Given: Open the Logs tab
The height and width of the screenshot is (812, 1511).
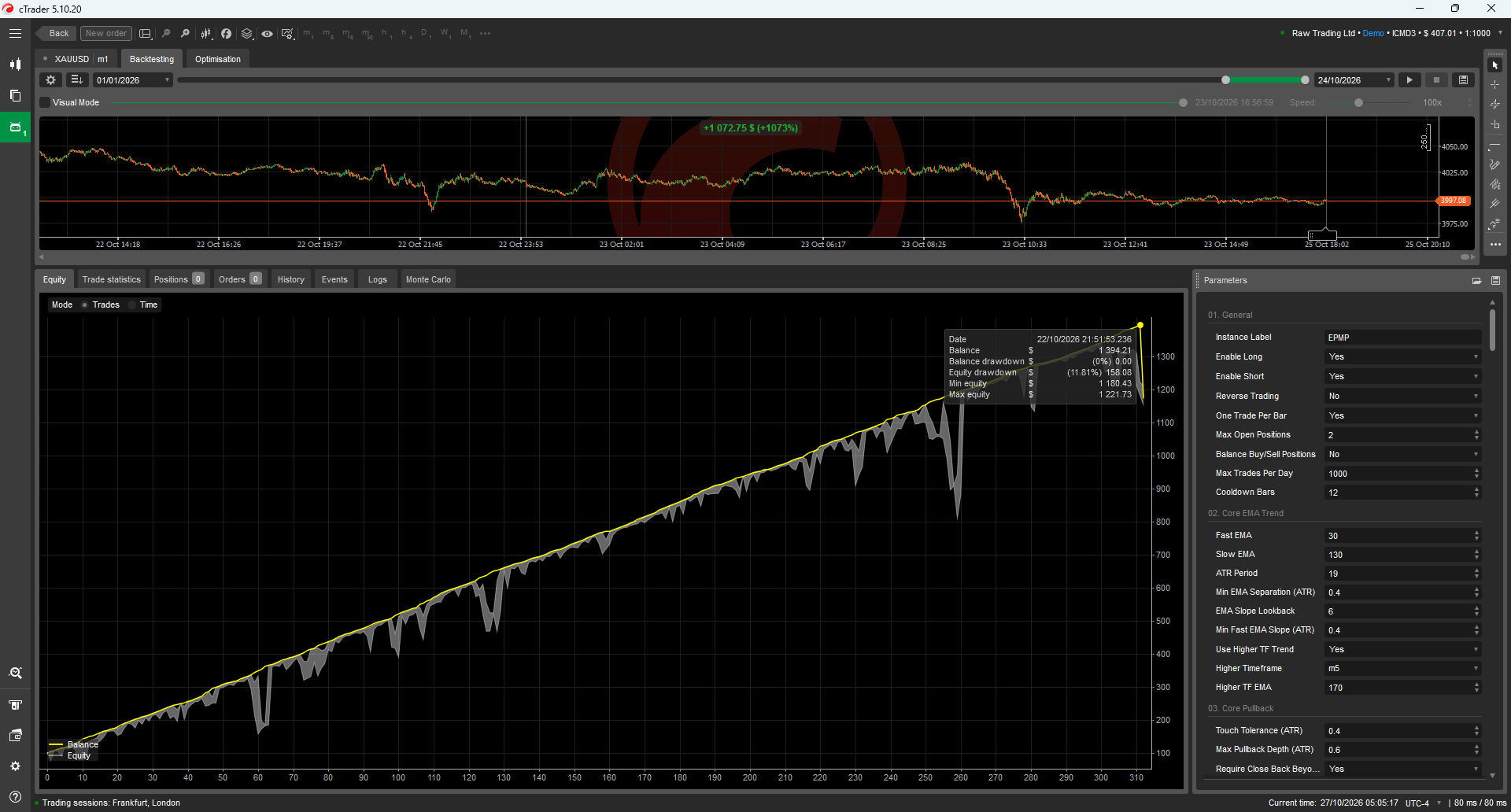Looking at the screenshot, I should coord(378,279).
